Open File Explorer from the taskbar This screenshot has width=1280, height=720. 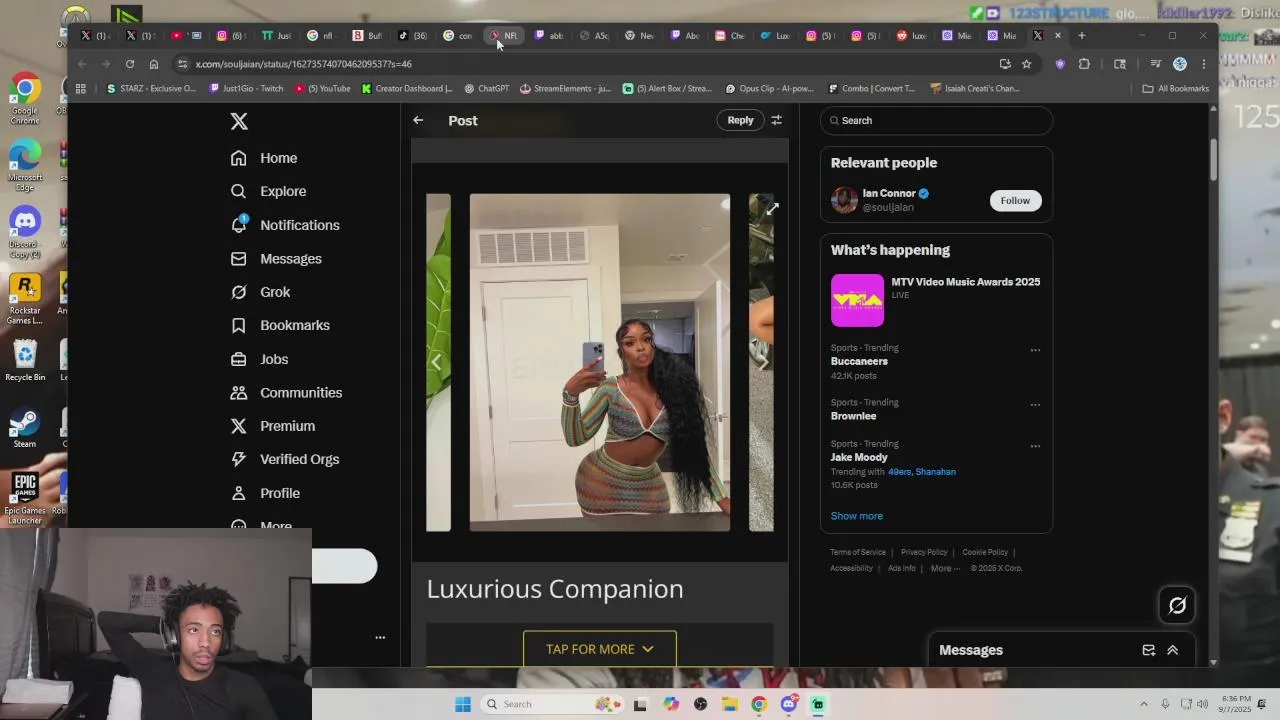tap(729, 704)
